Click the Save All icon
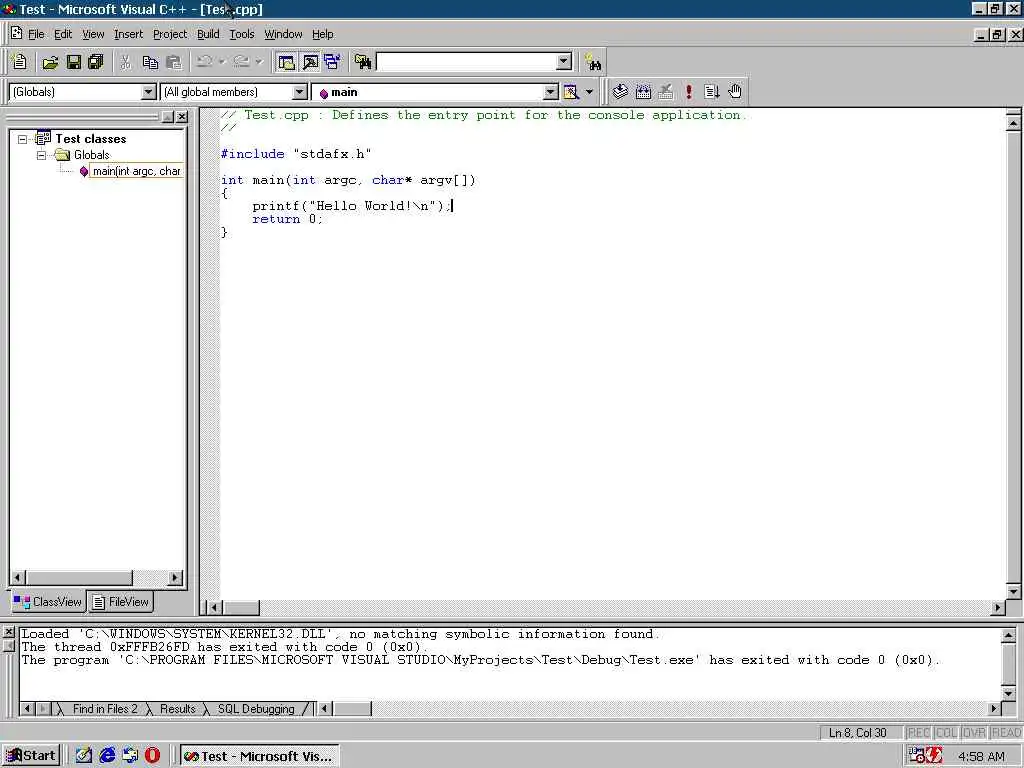This screenshot has height=768, width=1024. pyautogui.click(x=95, y=62)
